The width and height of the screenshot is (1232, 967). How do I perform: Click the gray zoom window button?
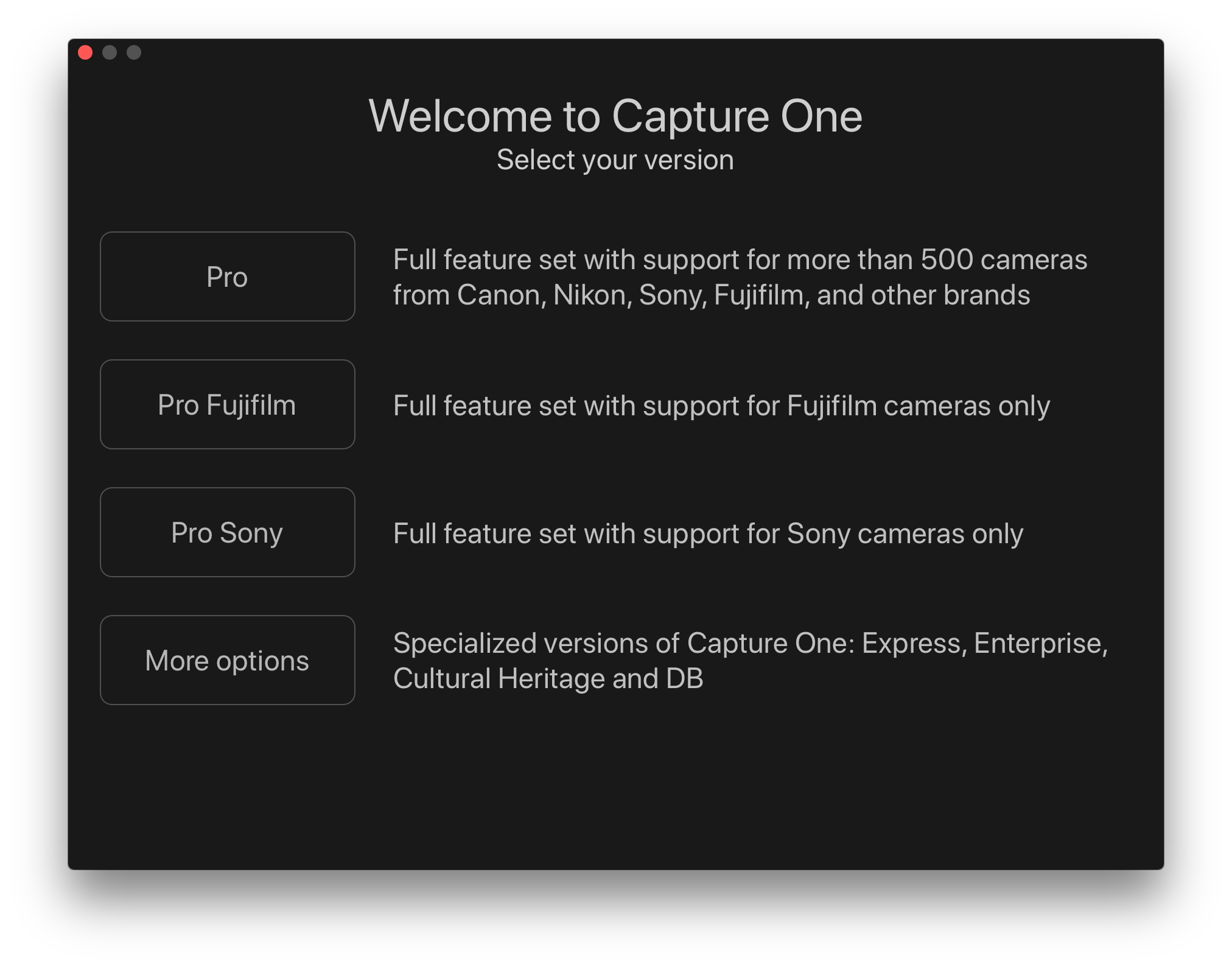pyautogui.click(x=134, y=53)
